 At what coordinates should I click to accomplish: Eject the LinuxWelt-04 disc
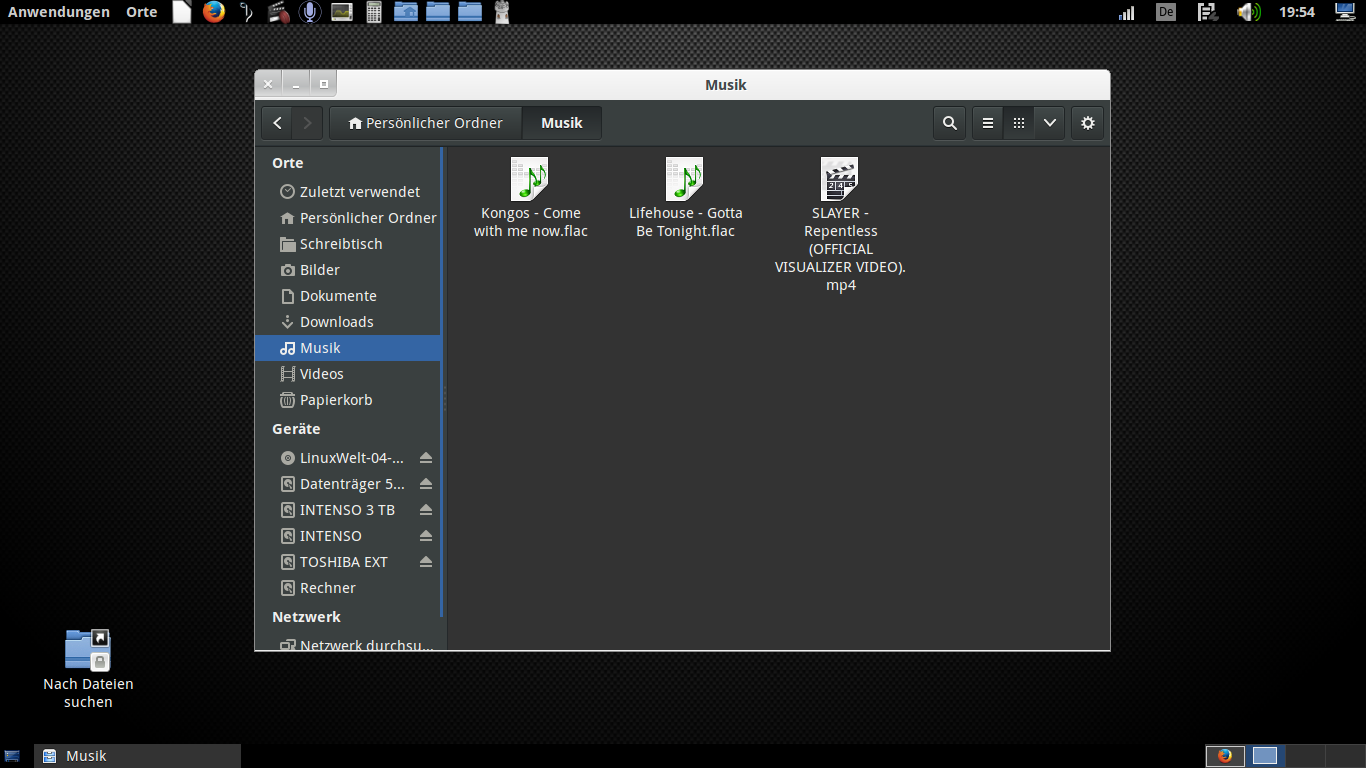point(426,458)
